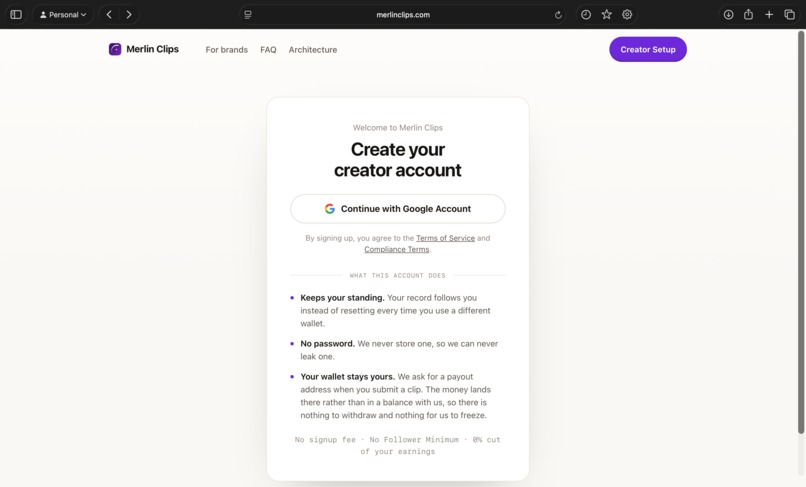Viewport: 806px width, 487px height.
Task: Toggle the browser sidebar icon
Action: click(16, 14)
